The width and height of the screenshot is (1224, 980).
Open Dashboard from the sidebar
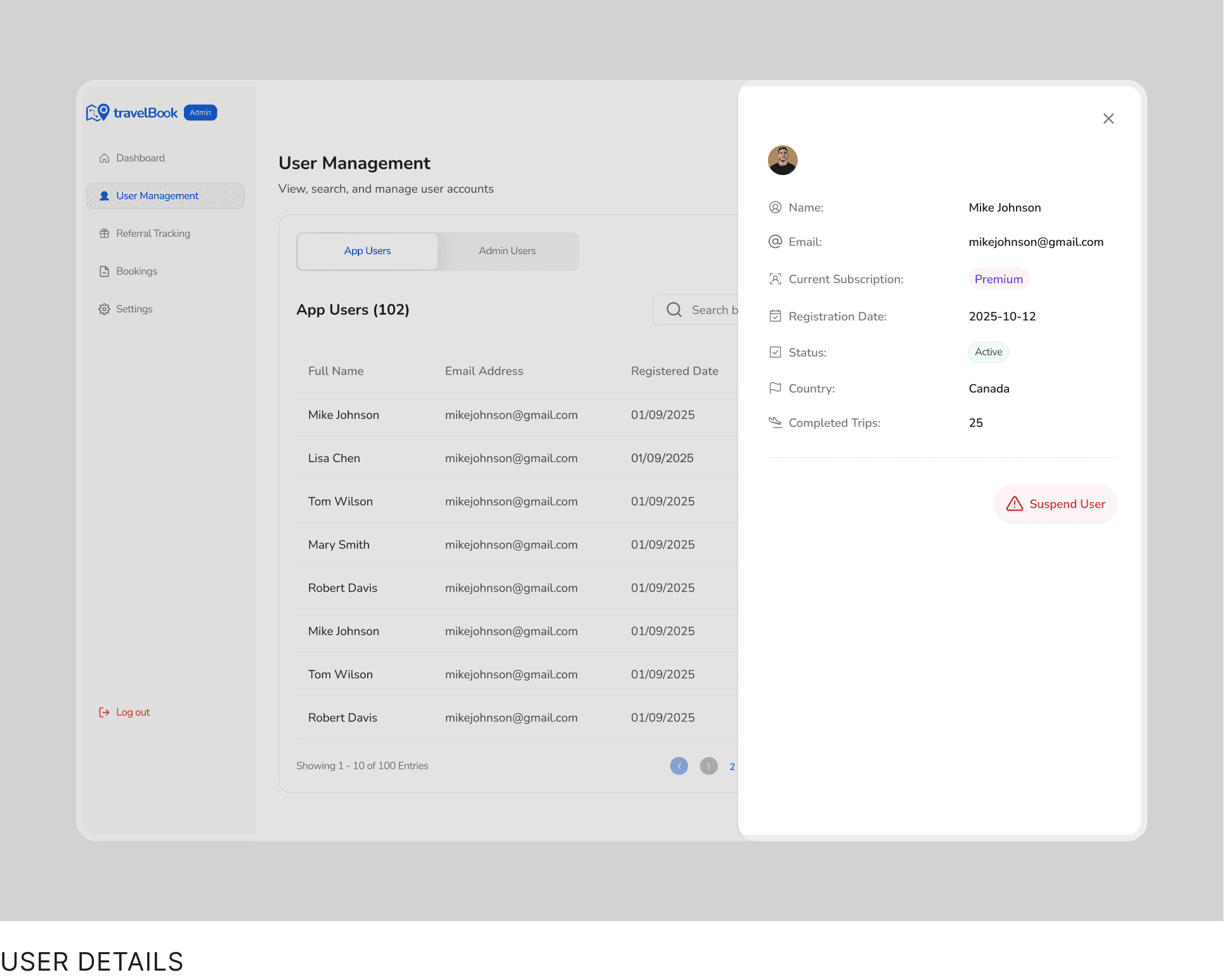(140, 158)
